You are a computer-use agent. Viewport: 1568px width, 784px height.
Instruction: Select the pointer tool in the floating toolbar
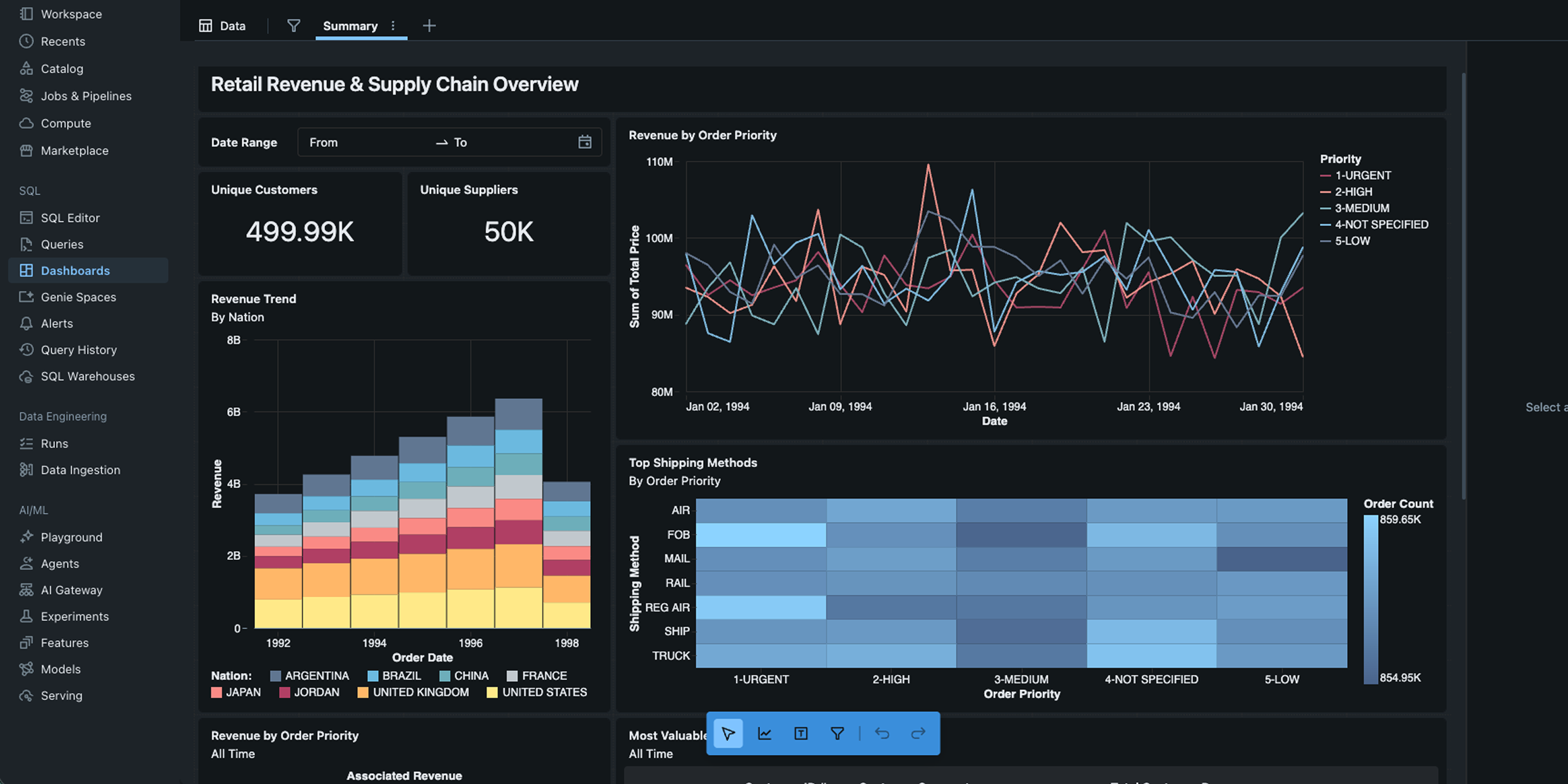coord(728,734)
